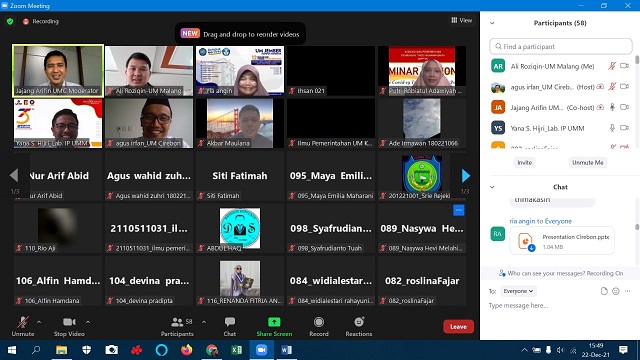Toggle microphone for Ali Roziqin-UM Malang (Me)
The image size is (640, 360).
(x=612, y=66)
